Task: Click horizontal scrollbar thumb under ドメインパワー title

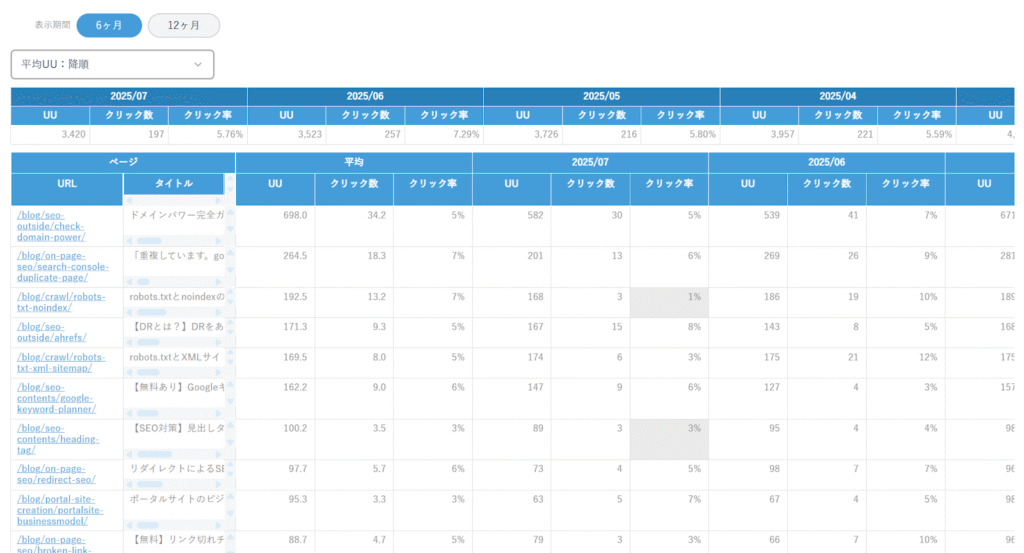Action: click(x=149, y=241)
